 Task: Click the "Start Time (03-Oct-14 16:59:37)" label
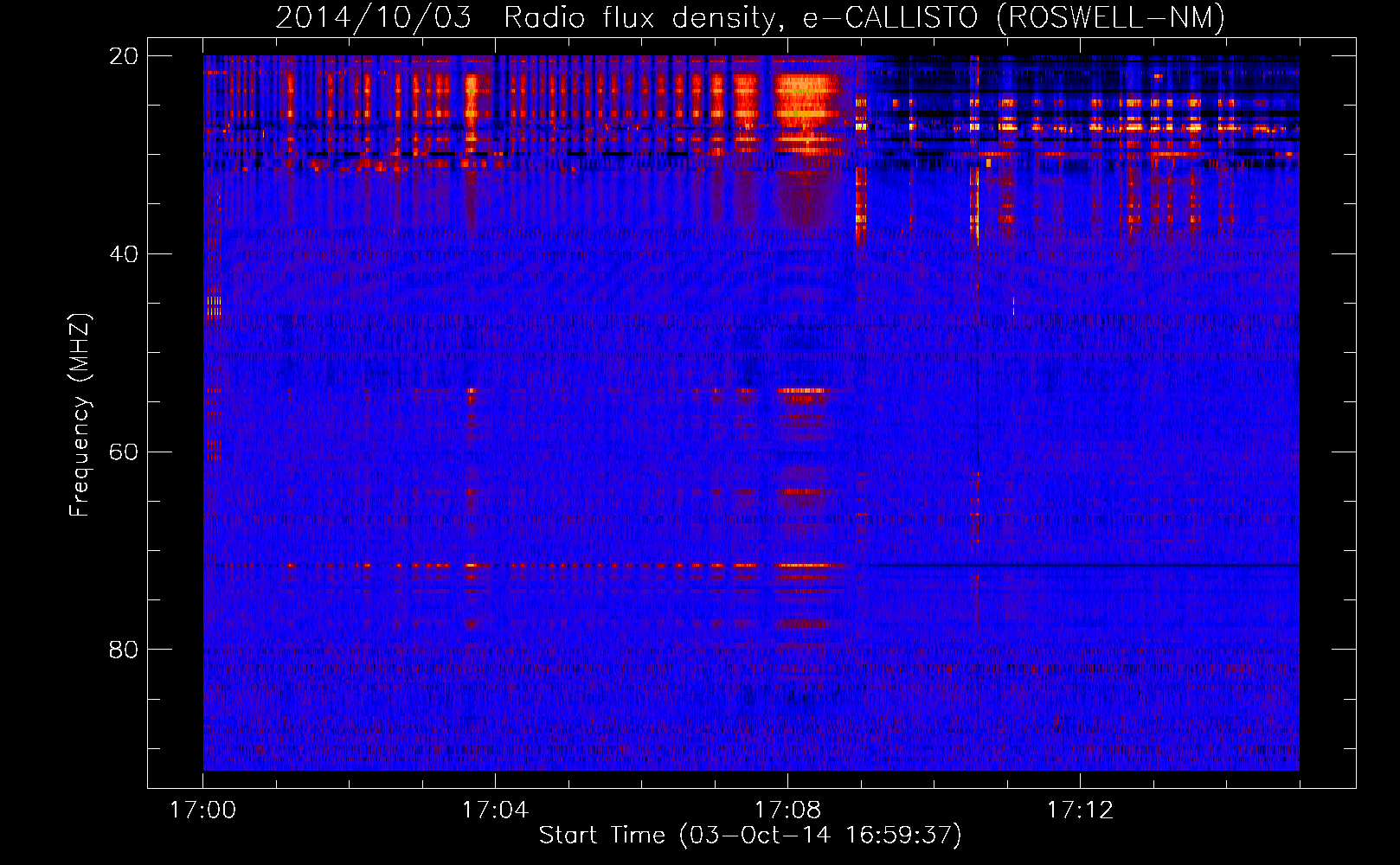coord(750,835)
